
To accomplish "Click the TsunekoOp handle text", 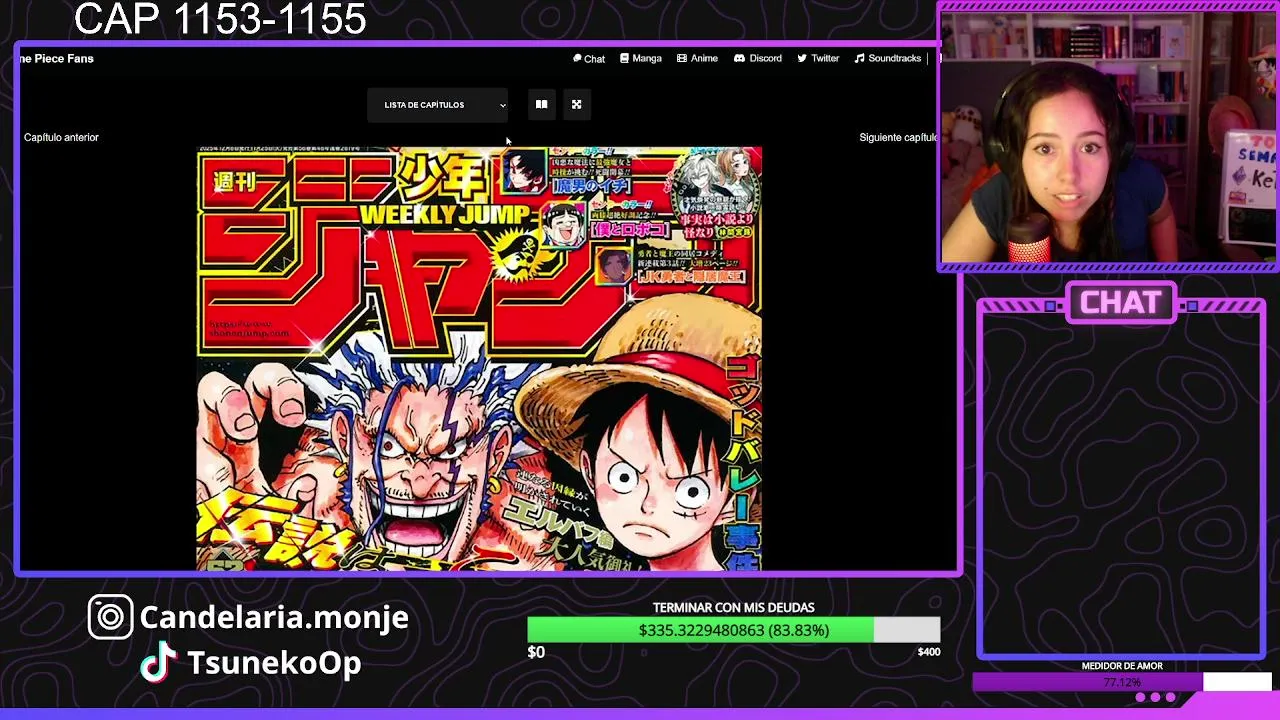I will 274,663.
